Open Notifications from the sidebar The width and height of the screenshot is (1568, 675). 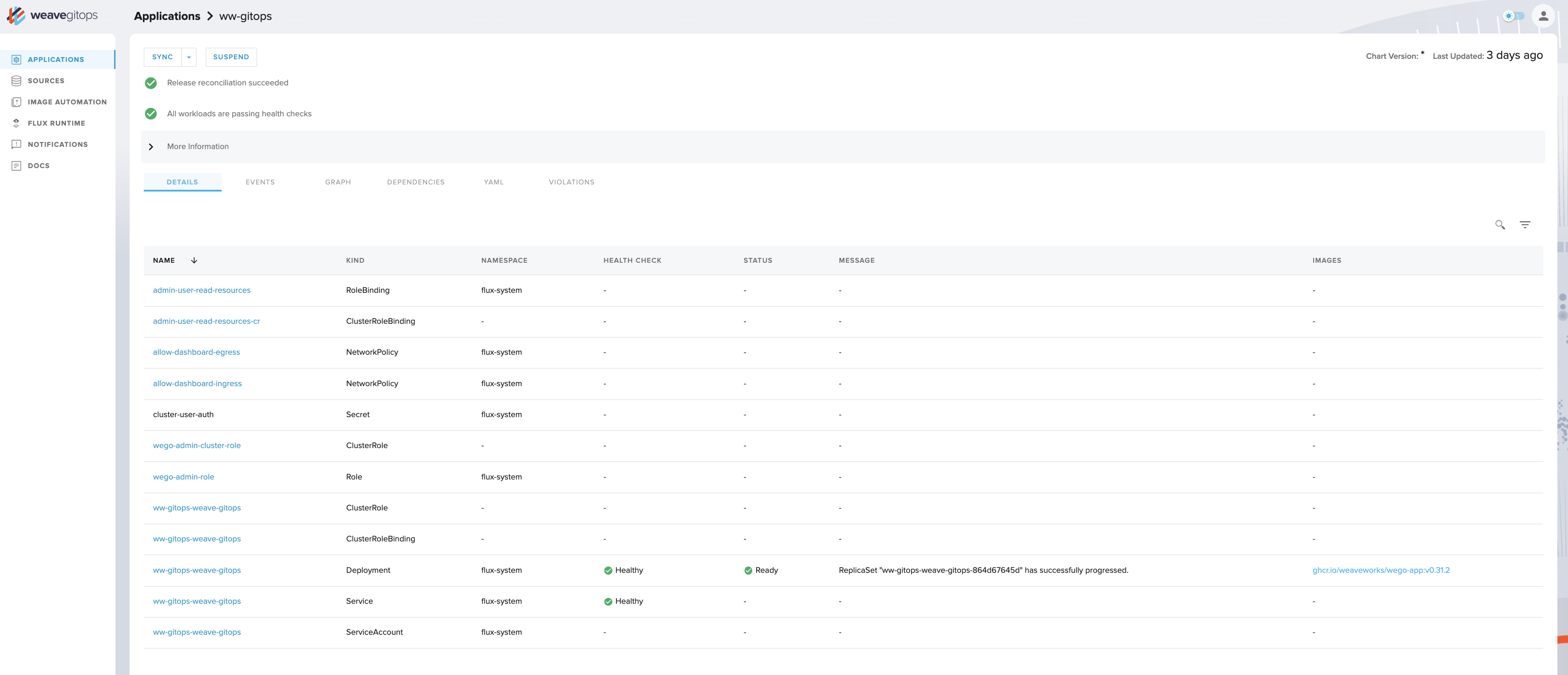[57, 144]
